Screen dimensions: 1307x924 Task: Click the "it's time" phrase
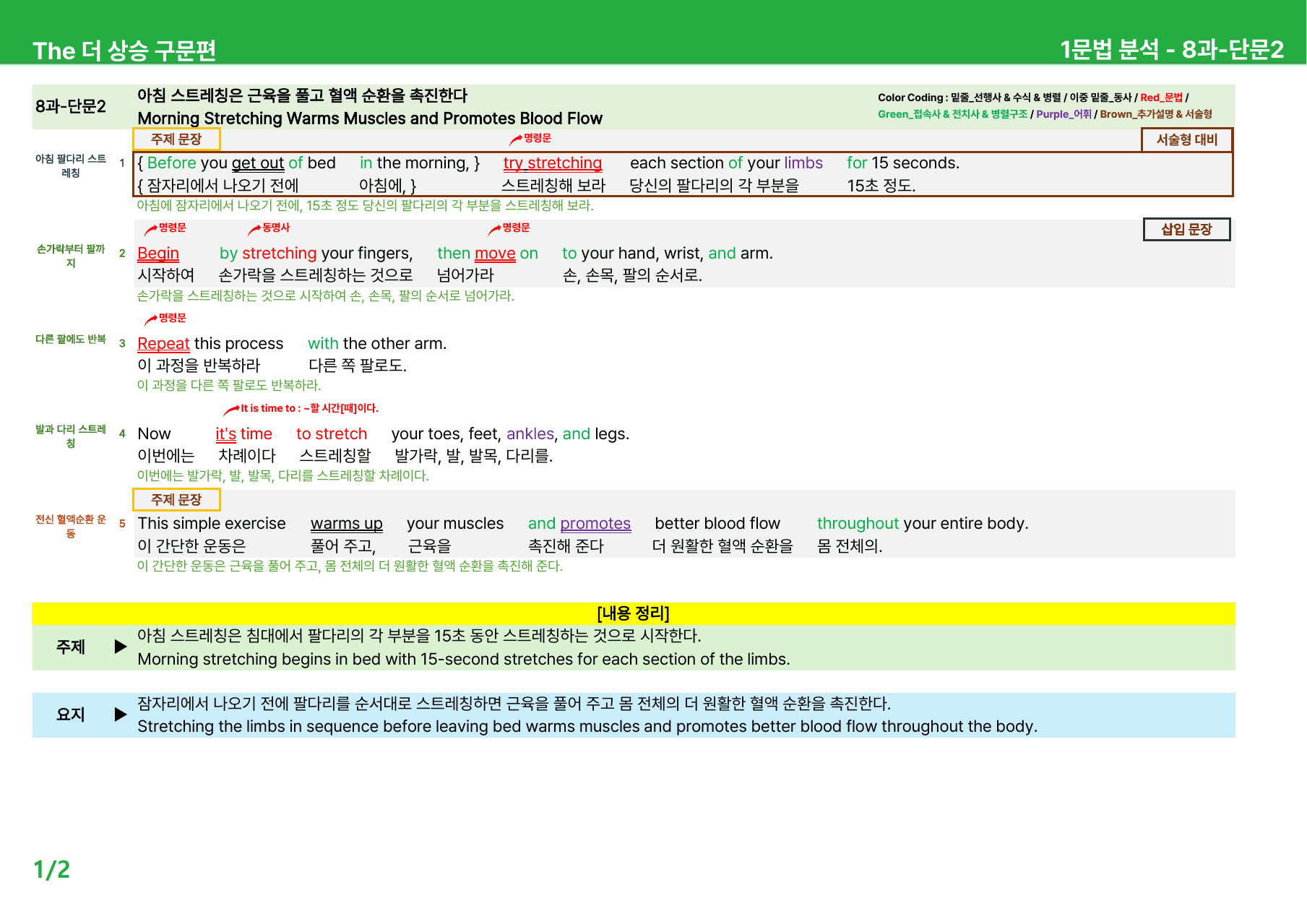[x=244, y=434]
